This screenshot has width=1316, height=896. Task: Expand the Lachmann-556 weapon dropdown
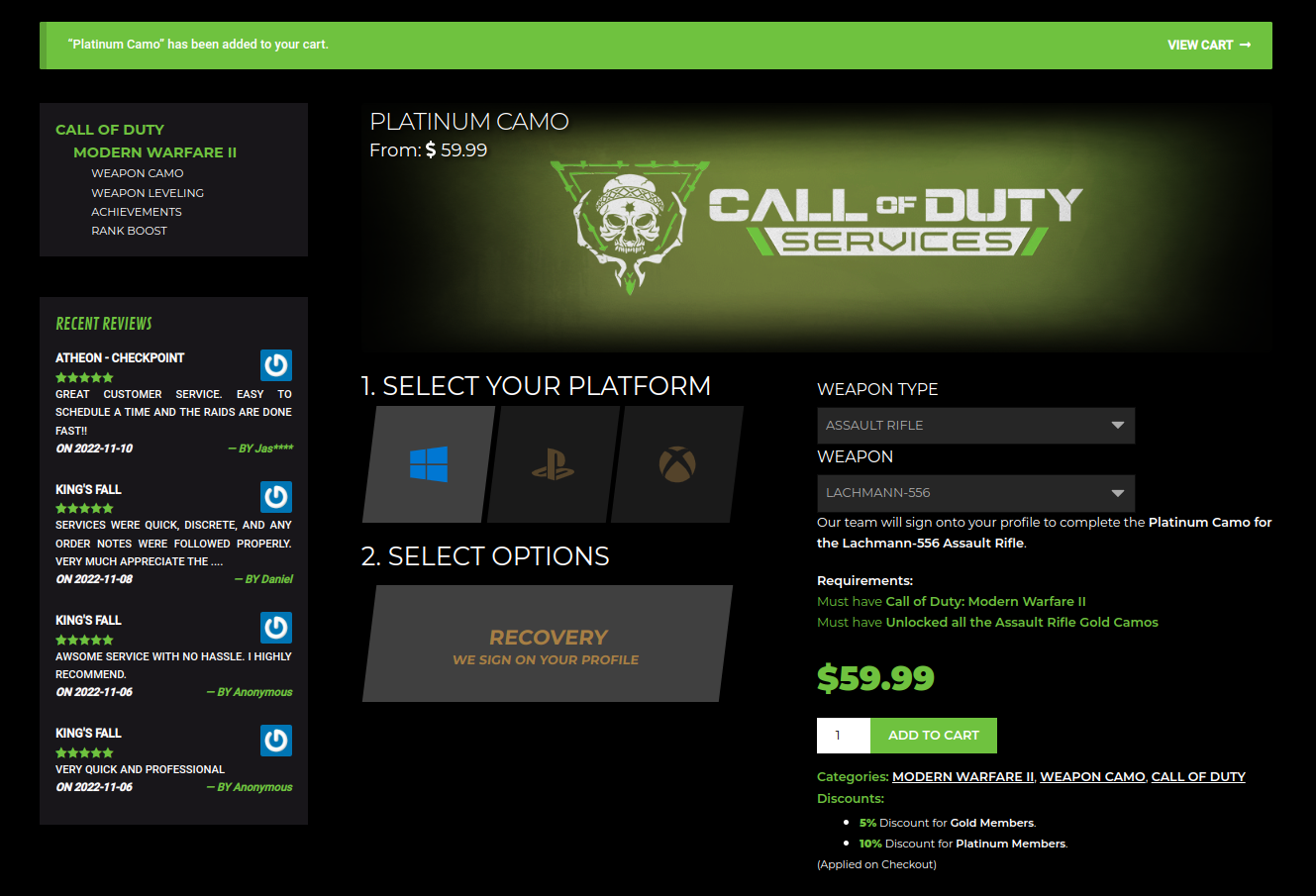(x=975, y=493)
